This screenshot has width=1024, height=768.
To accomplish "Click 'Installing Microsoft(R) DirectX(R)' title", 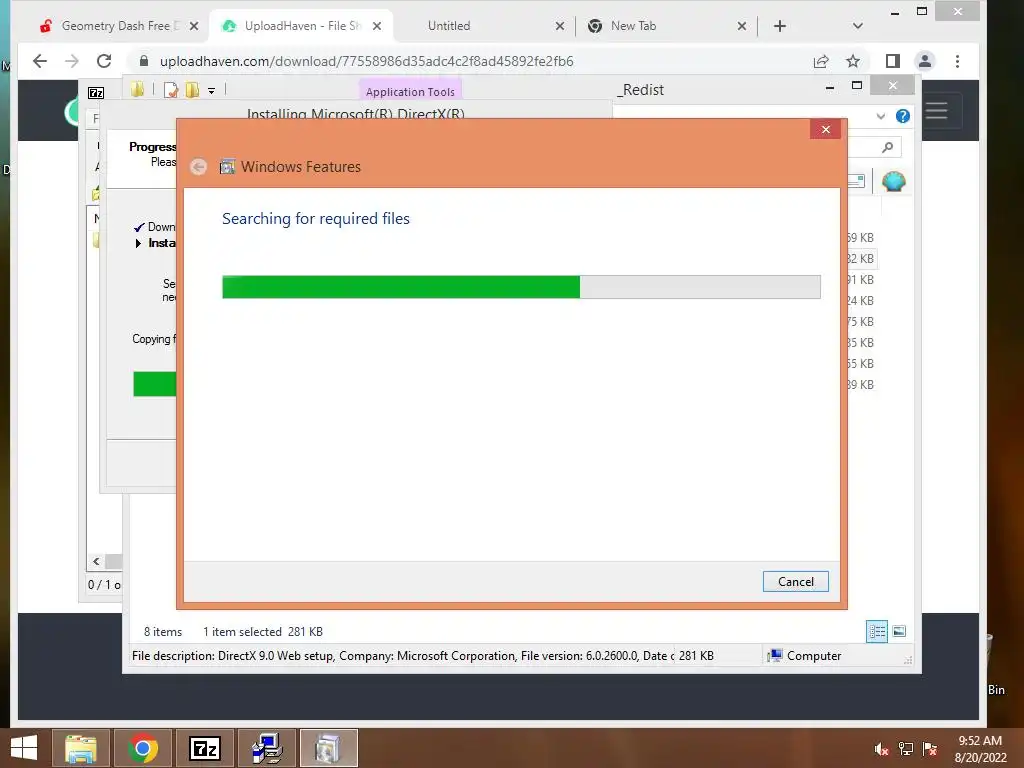I will 356,114.
